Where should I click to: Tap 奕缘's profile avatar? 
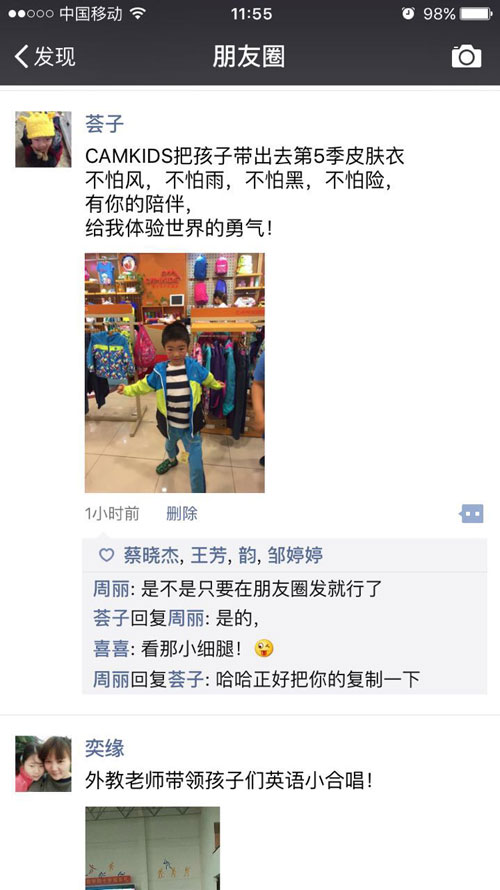[x=43, y=763]
